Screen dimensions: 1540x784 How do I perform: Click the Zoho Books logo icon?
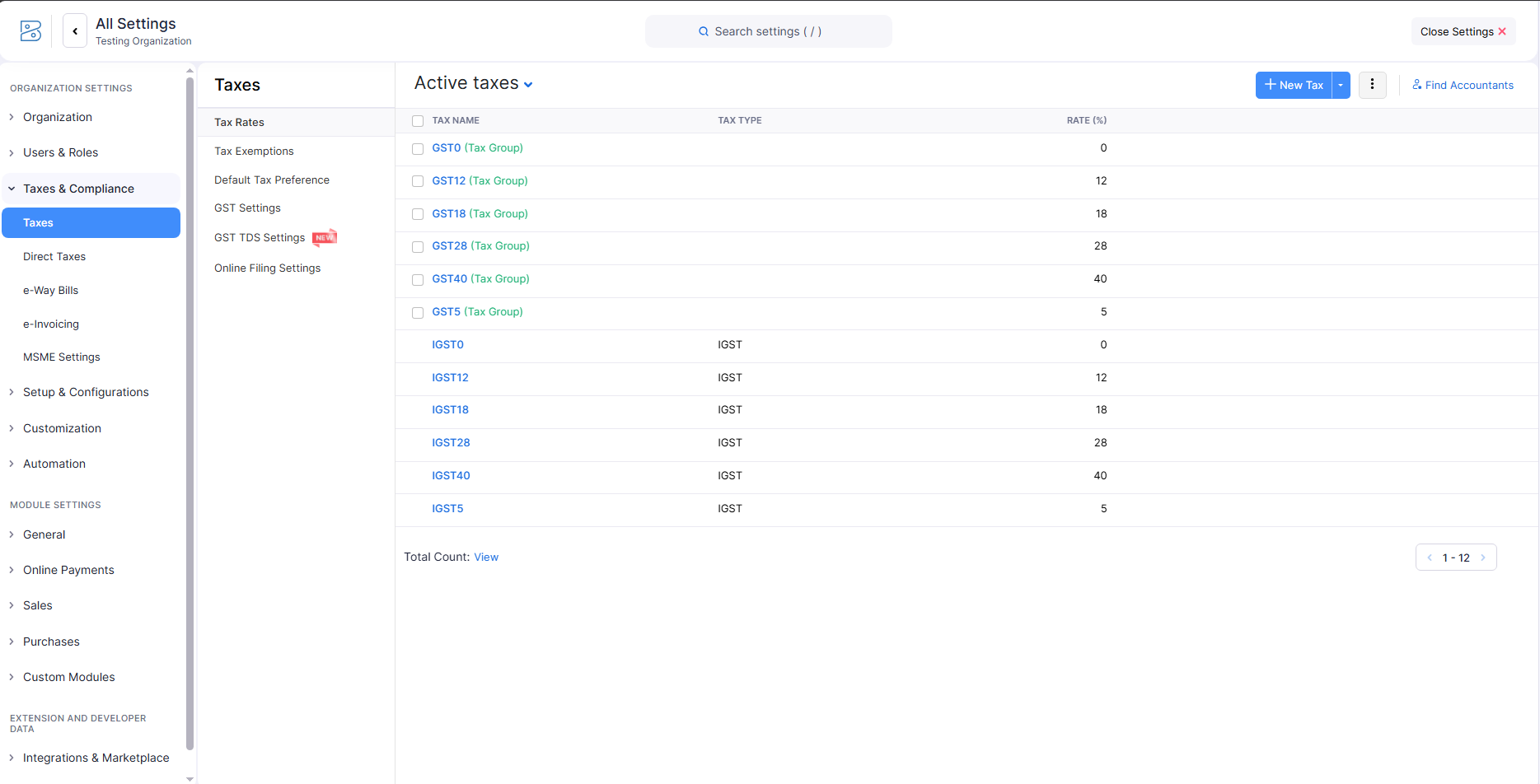pyautogui.click(x=30, y=31)
